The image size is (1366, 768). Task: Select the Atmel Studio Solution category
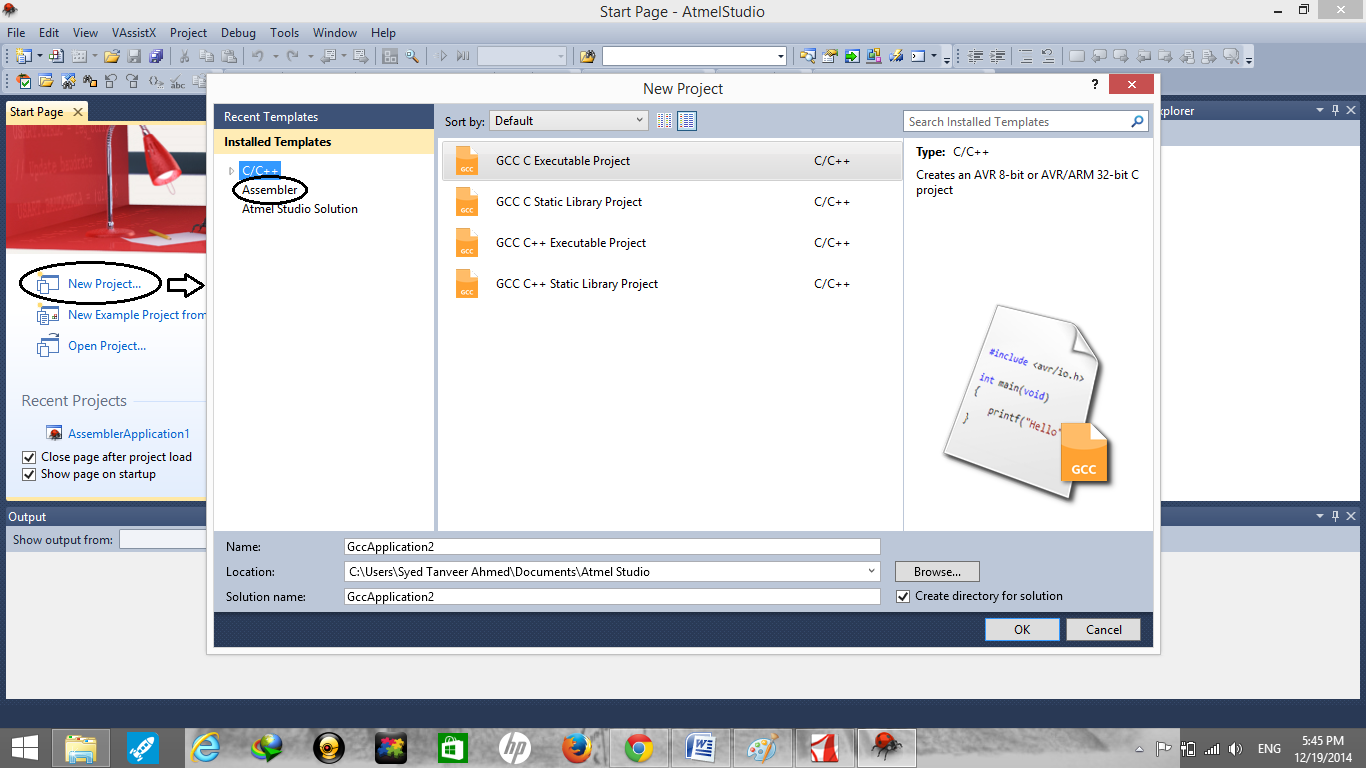300,209
